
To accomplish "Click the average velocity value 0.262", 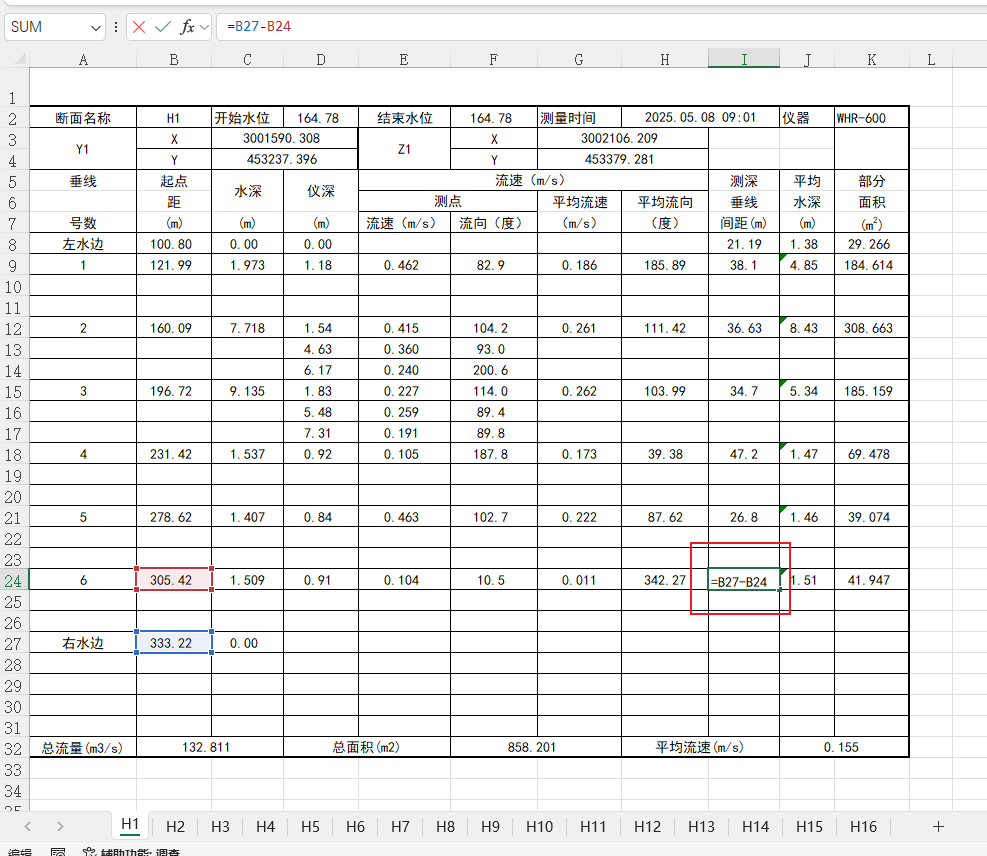I will coord(579,391).
